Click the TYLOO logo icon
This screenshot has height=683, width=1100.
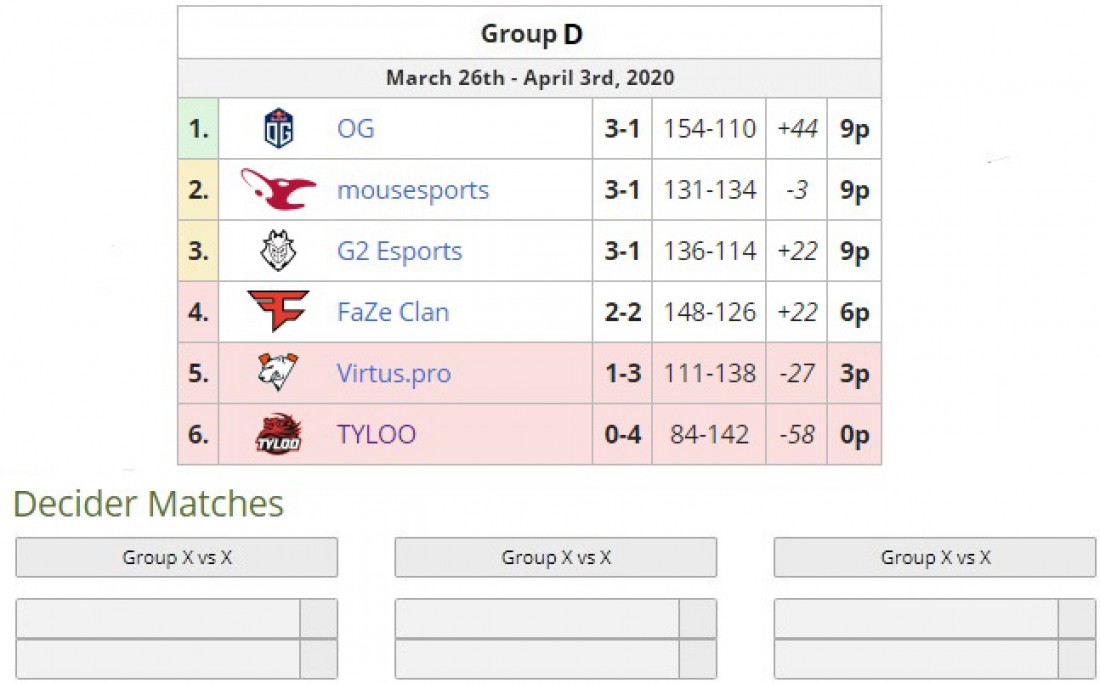point(279,433)
